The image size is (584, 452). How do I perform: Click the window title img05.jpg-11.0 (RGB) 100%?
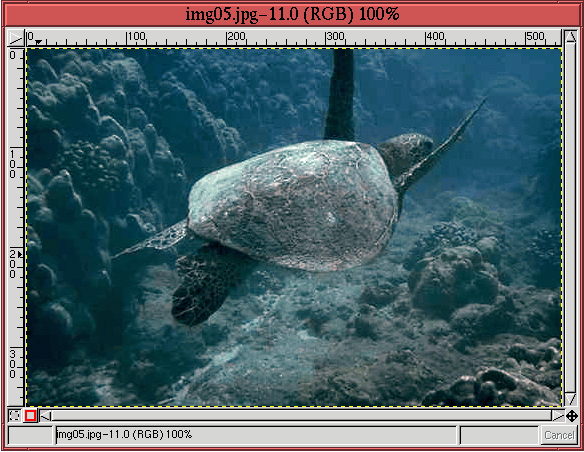pos(292,14)
